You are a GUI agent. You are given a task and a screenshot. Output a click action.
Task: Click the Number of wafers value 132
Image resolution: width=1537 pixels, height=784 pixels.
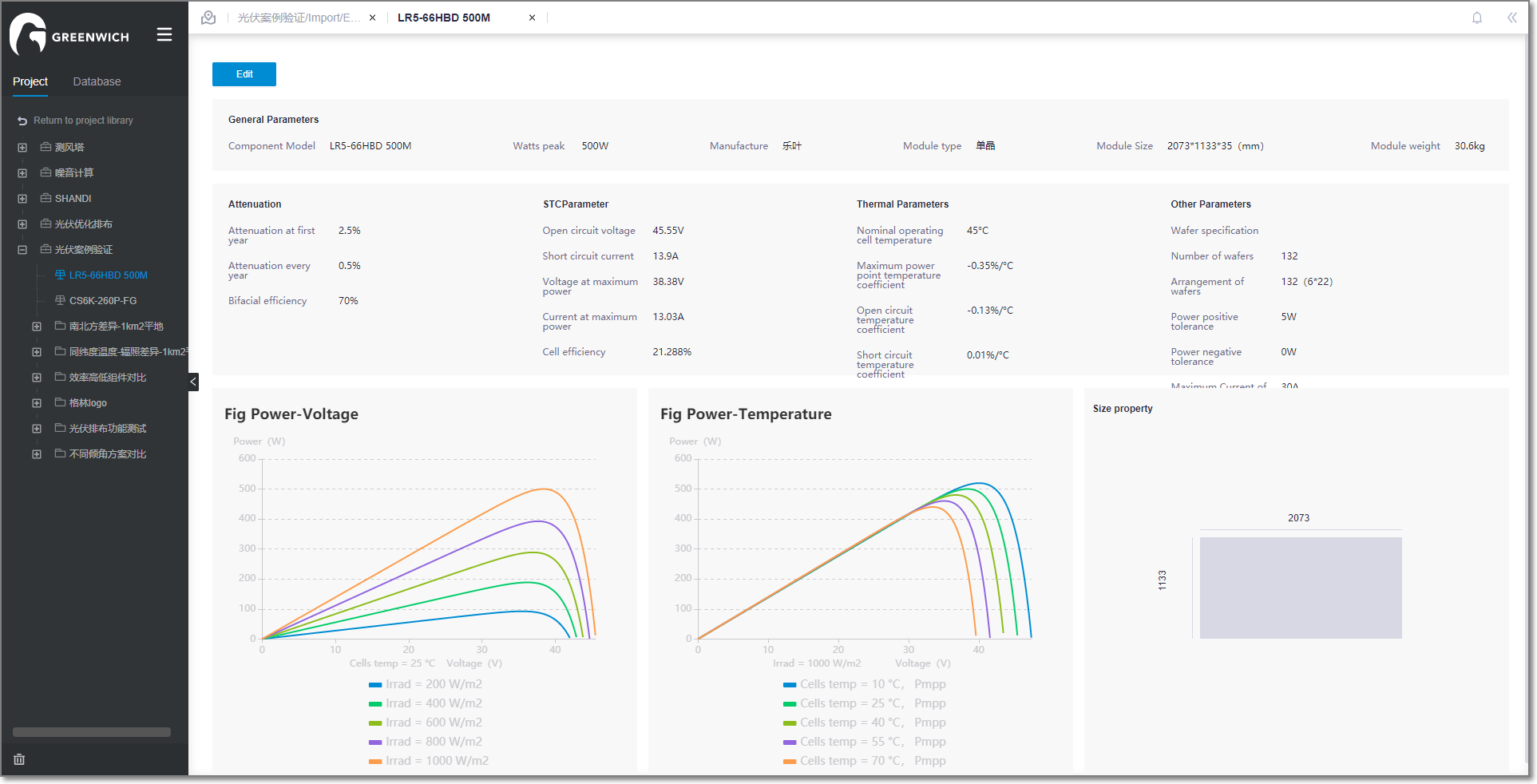point(1289,256)
